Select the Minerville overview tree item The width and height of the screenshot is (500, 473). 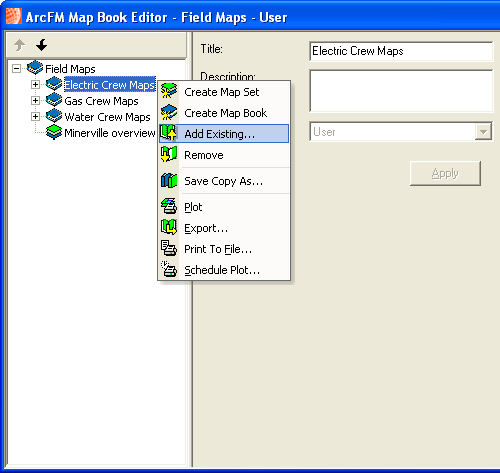pyautogui.click(x=110, y=133)
